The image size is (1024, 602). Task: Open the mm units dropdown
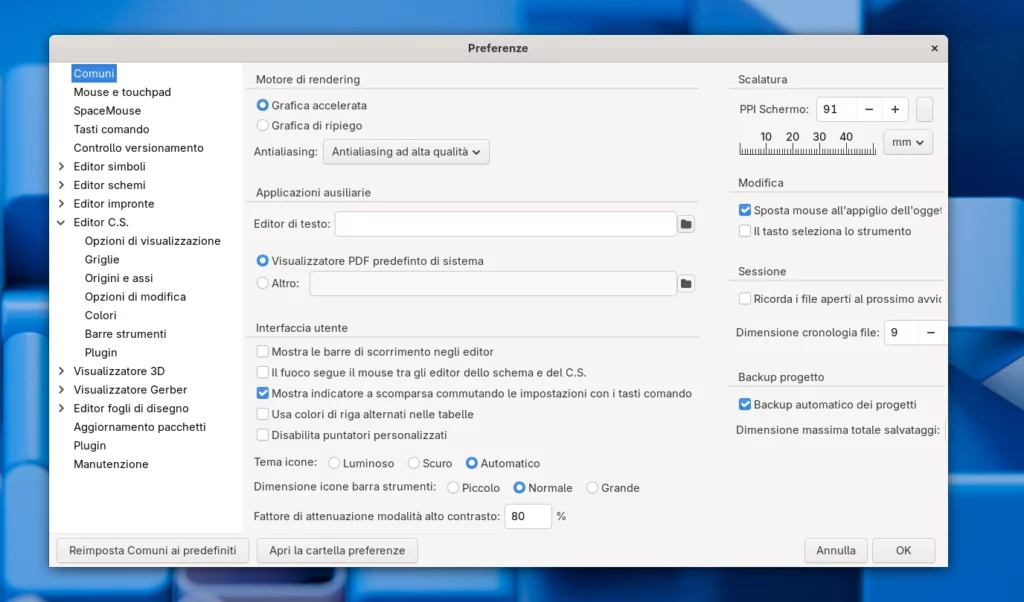908,142
